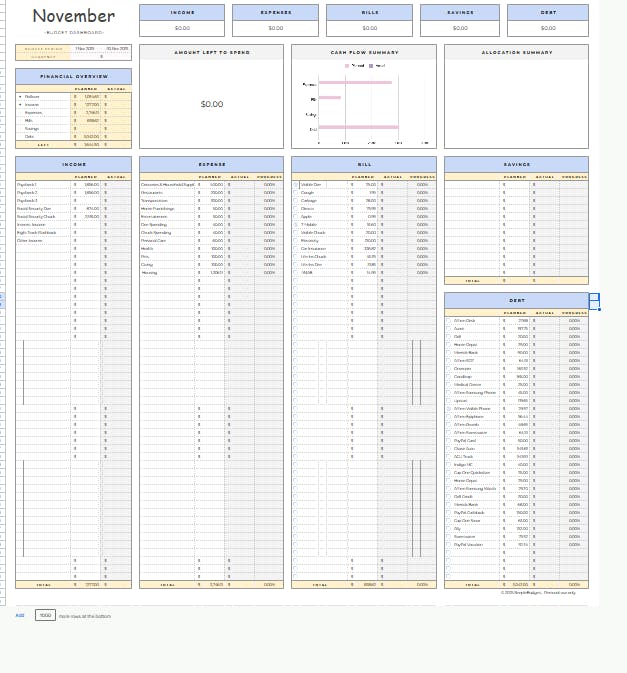627x673 pixels.
Task: Mark the Apple bill as paid
Action: [x=296, y=217]
